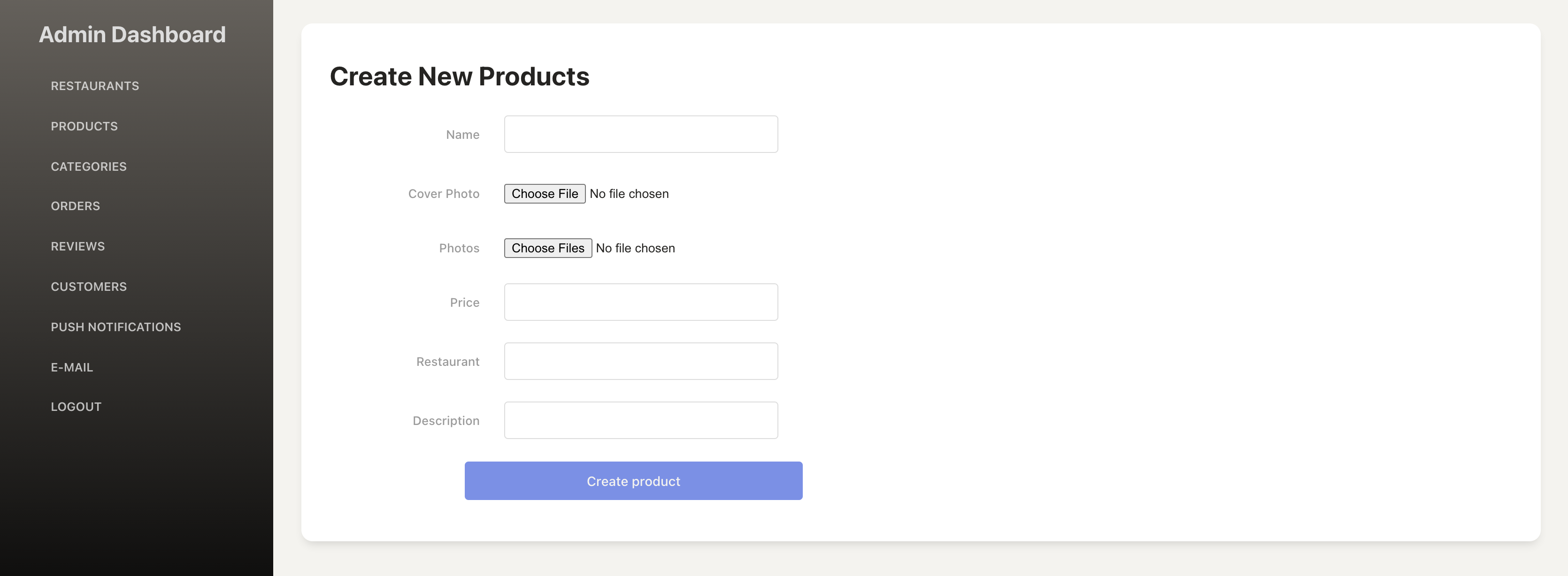
Task: Click into the Restaurant input field
Action: 641,361
